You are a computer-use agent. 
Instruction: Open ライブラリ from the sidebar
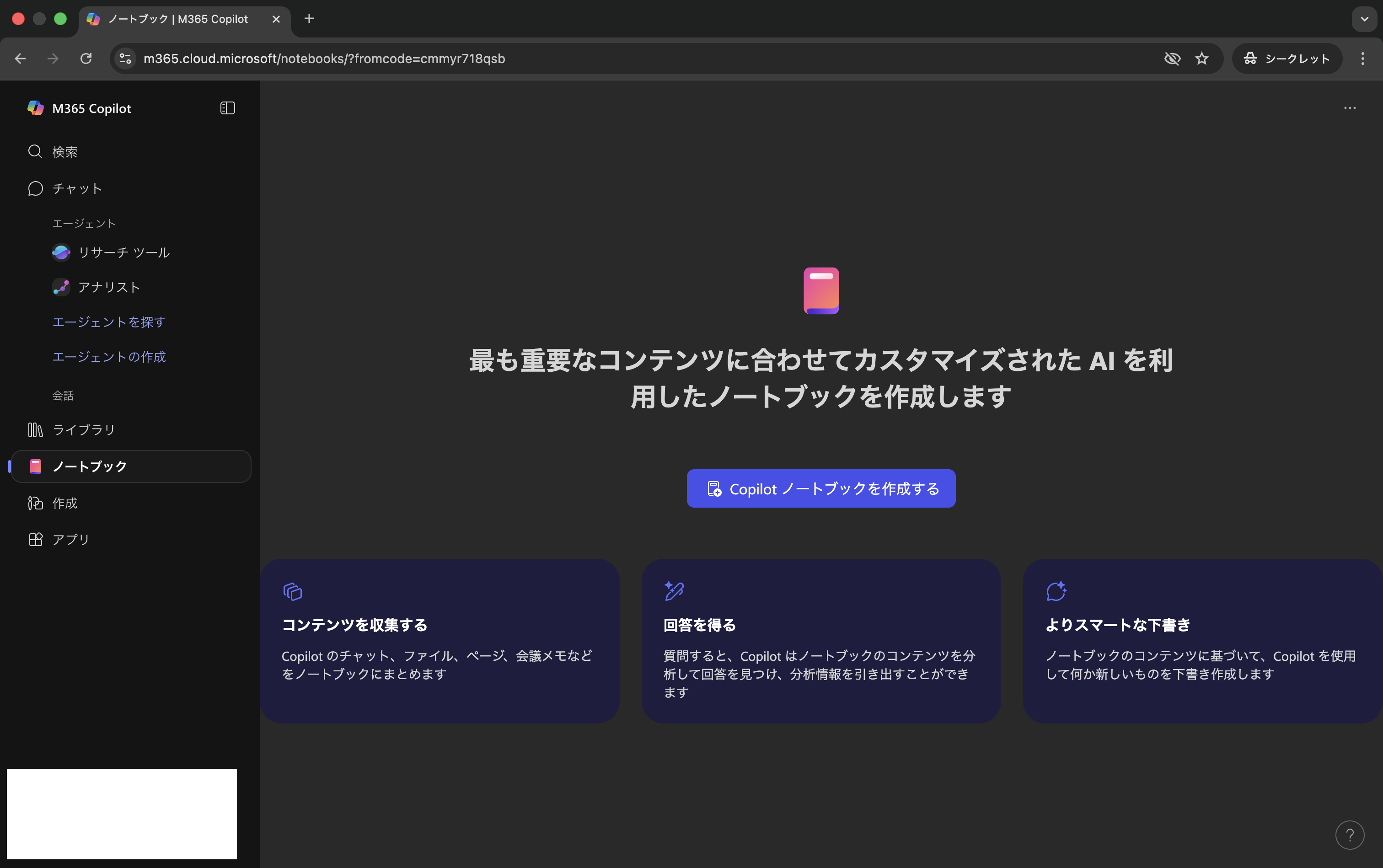click(x=83, y=429)
